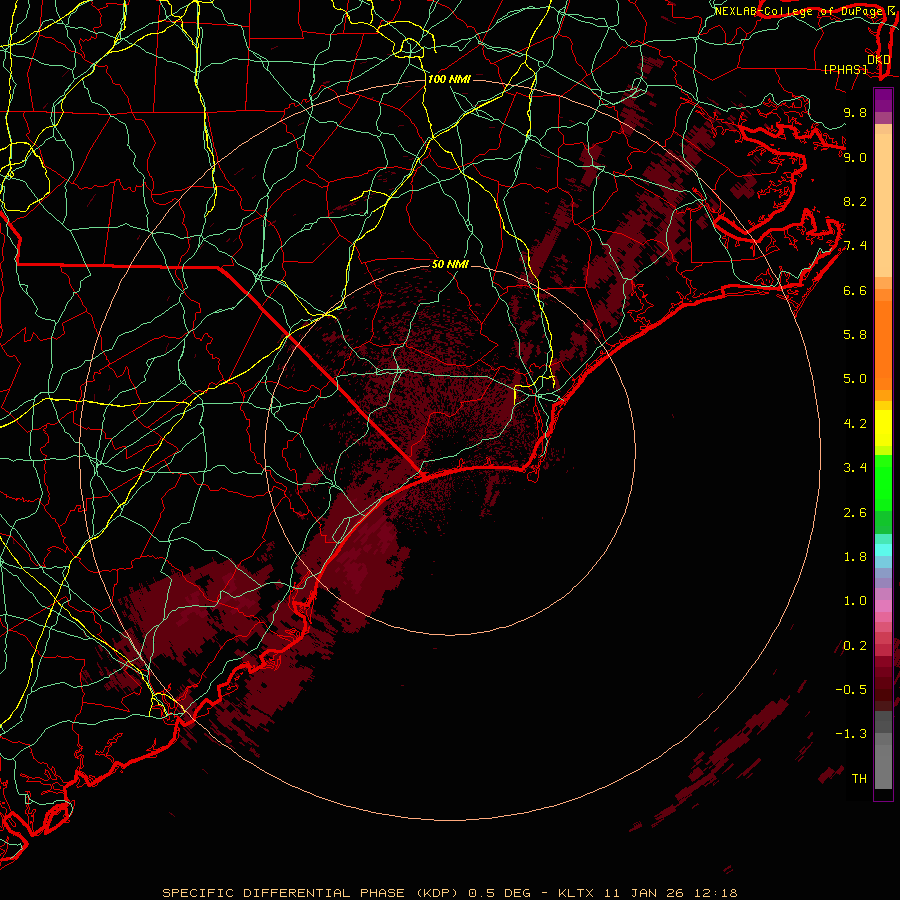Click the [PHAS] unit label above legend
900x900 pixels.
tap(845, 69)
